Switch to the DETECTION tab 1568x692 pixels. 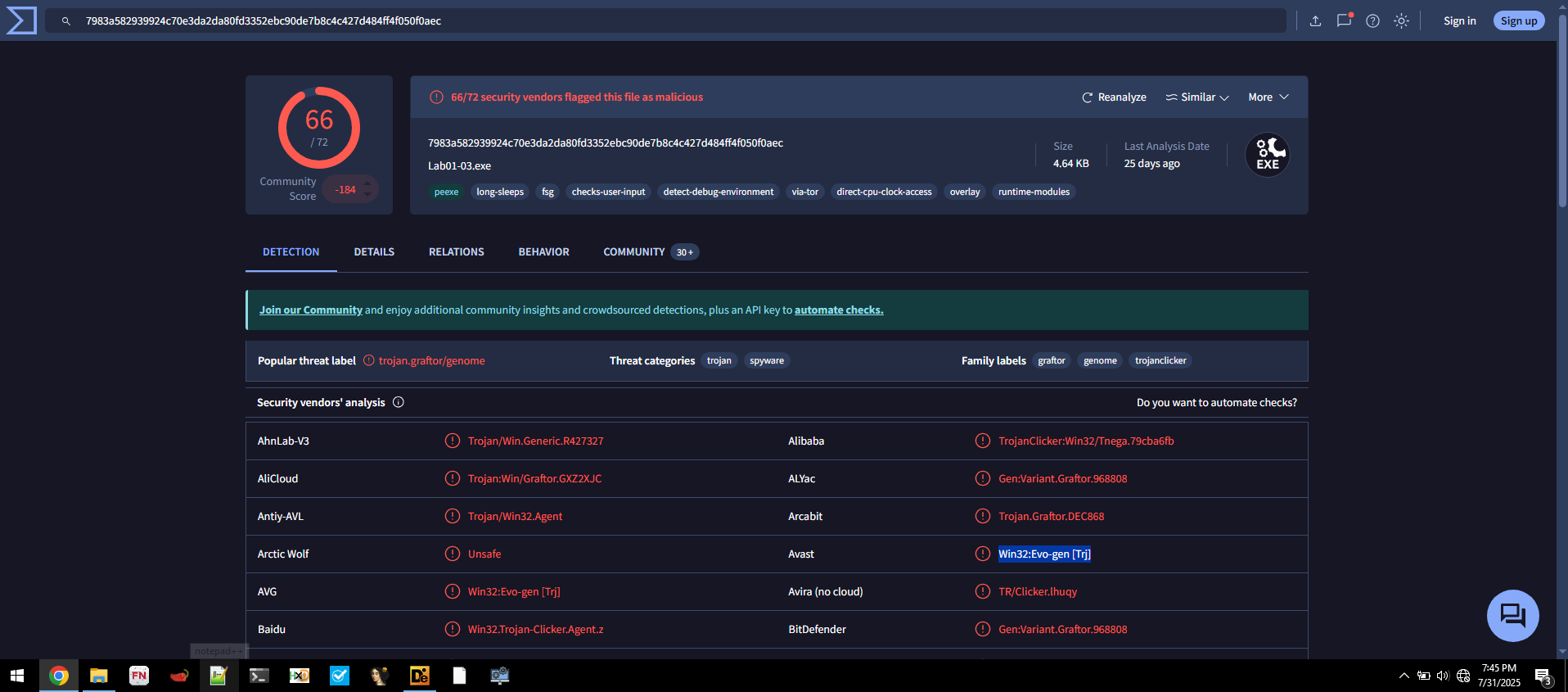coord(291,252)
